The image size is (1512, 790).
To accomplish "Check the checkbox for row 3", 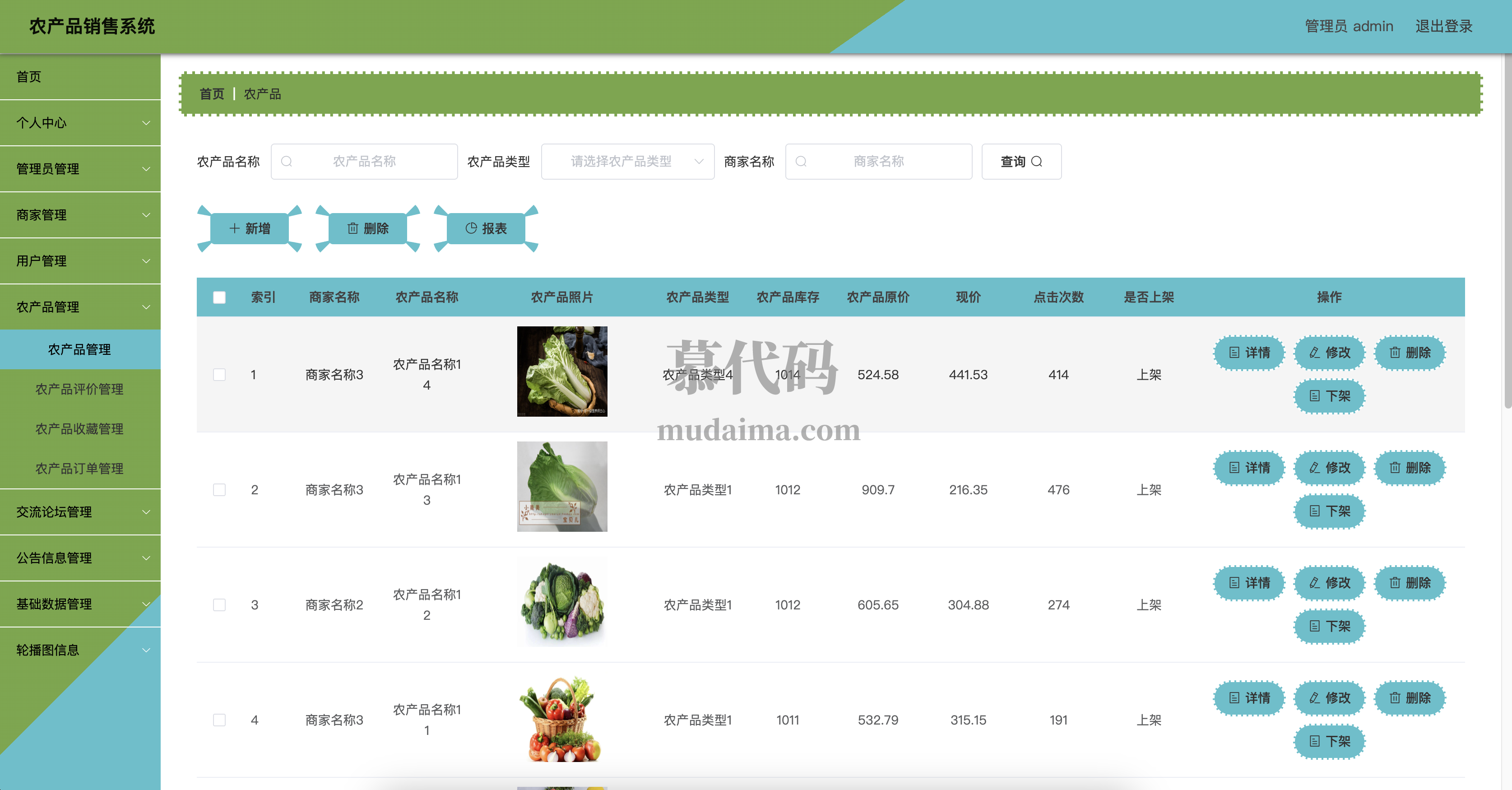I will pyautogui.click(x=219, y=604).
